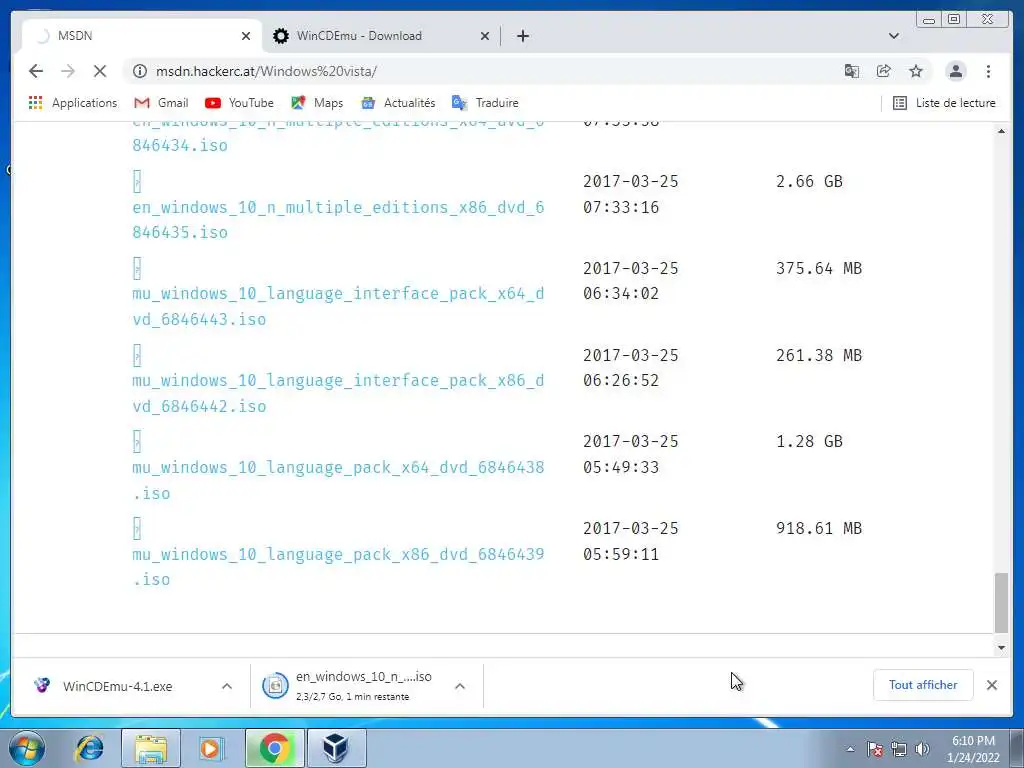Screen dimensions: 1024x768
Task: Click the address bar URL field
Action: point(483,71)
